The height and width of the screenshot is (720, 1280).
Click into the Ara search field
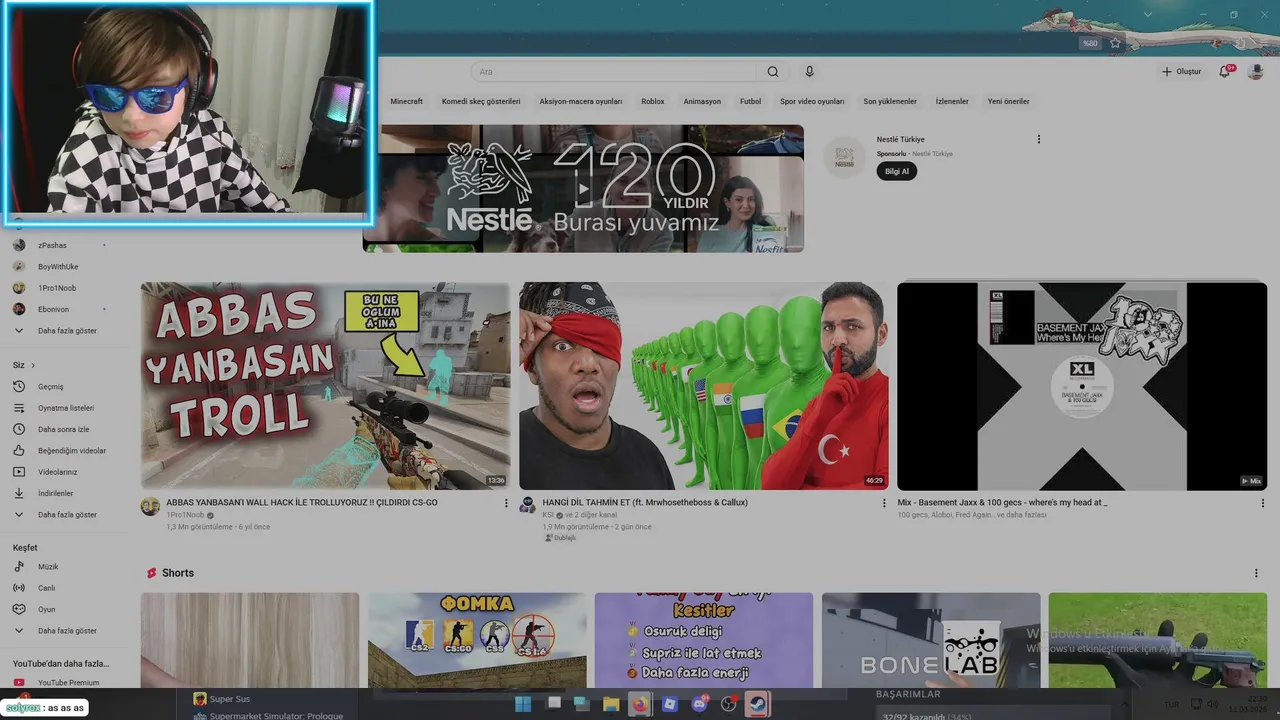tap(616, 72)
